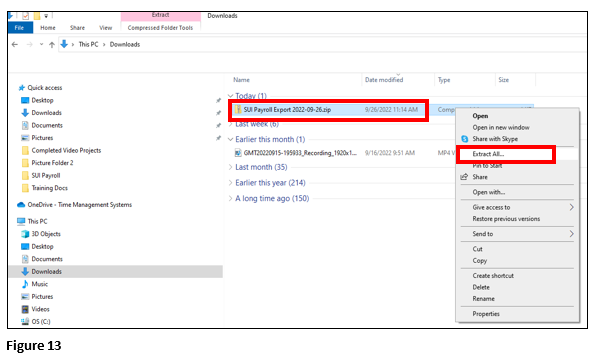This screenshot has width=596, height=362.
Task: Click Extract tab above Compressed Folder Tools
Action: [160, 16]
